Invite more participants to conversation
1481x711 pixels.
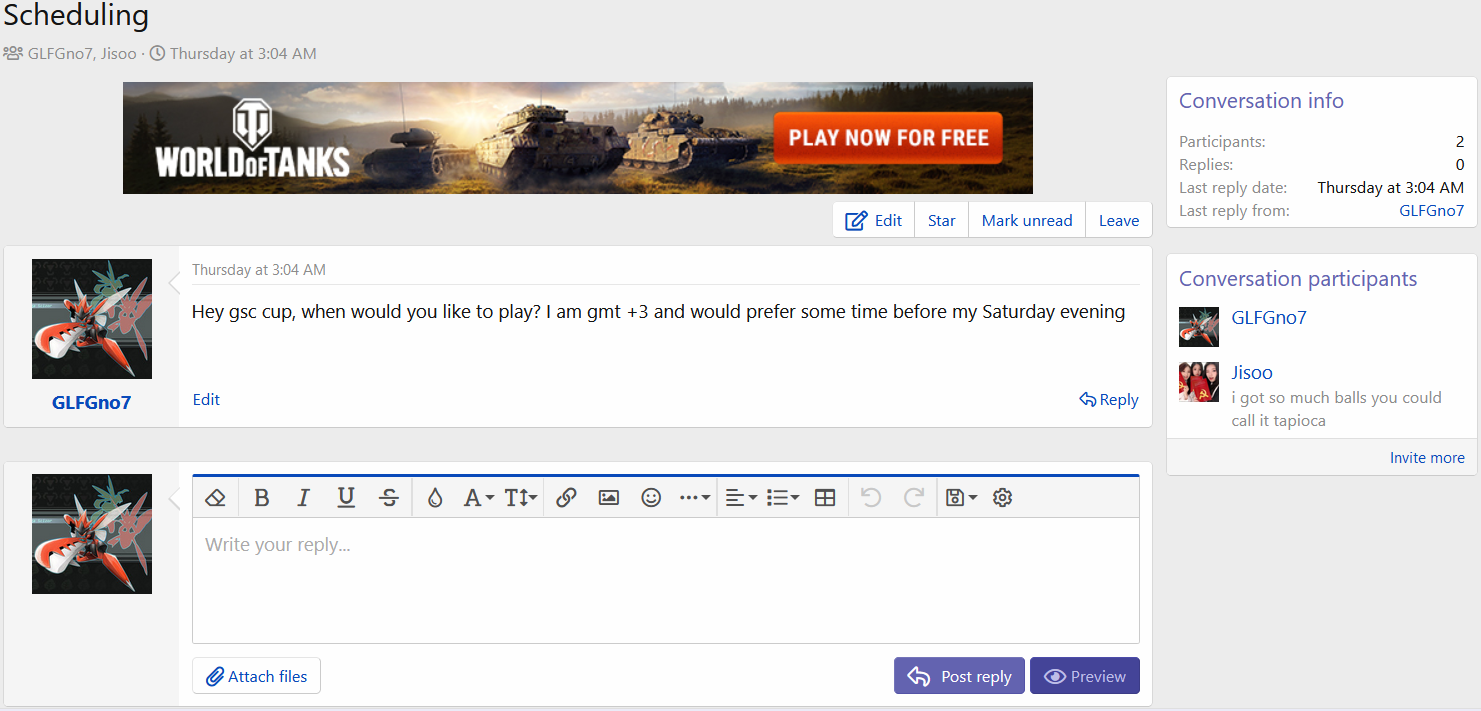pyautogui.click(x=1427, y=457)
